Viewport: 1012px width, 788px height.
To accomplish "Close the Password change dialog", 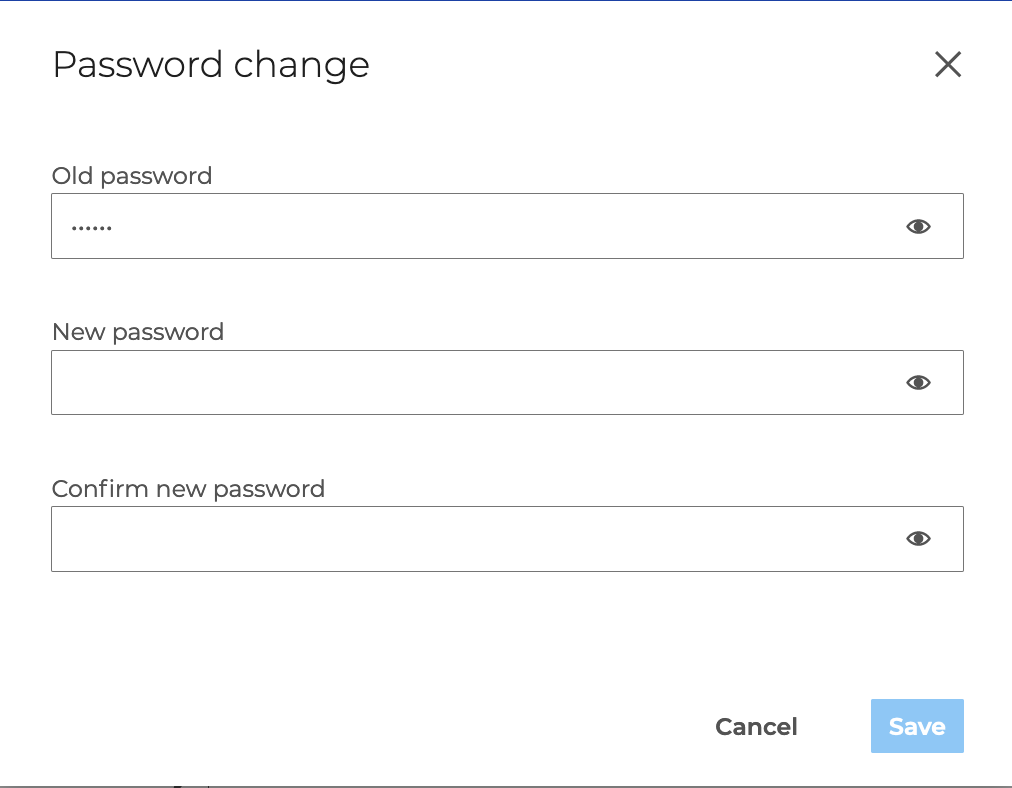I will [x=947, y=65].
